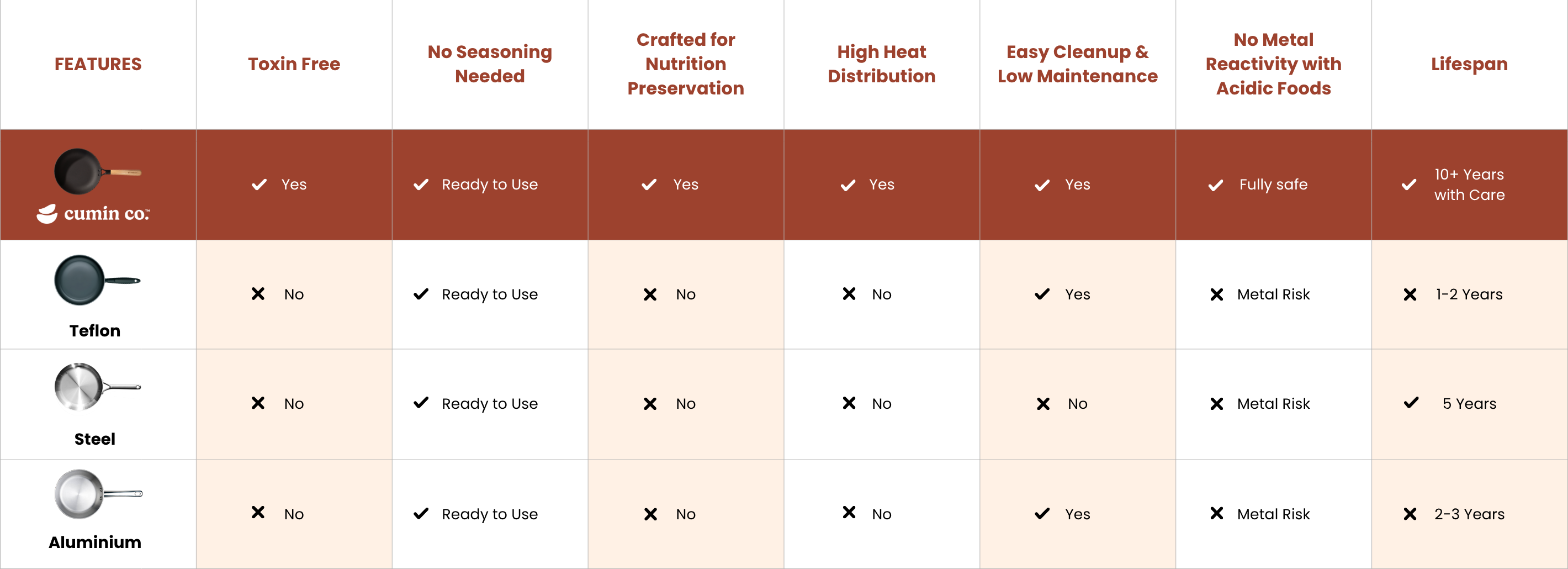Click the checkmark next to Steel 5 Years
Screen dimensions: 1568x569
coord(1411,403)
